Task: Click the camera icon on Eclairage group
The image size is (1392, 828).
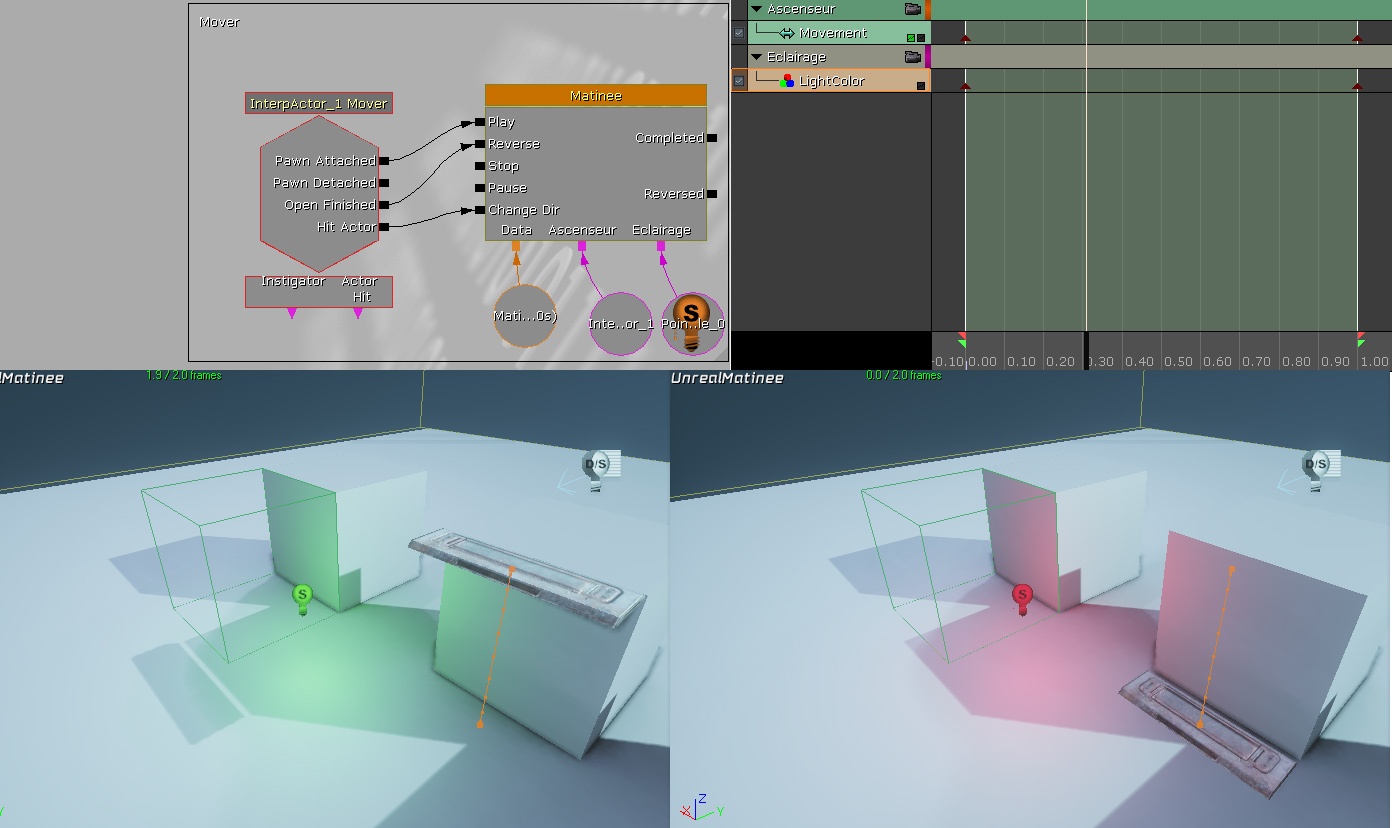Action: [912, 57]
